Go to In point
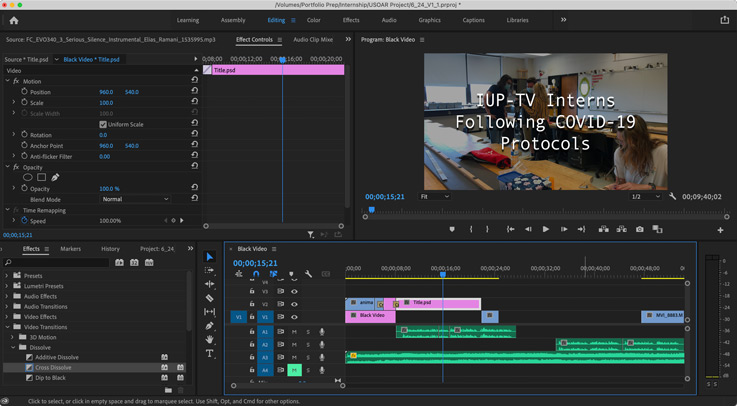 pyautogui.click(x=510, y=229)
